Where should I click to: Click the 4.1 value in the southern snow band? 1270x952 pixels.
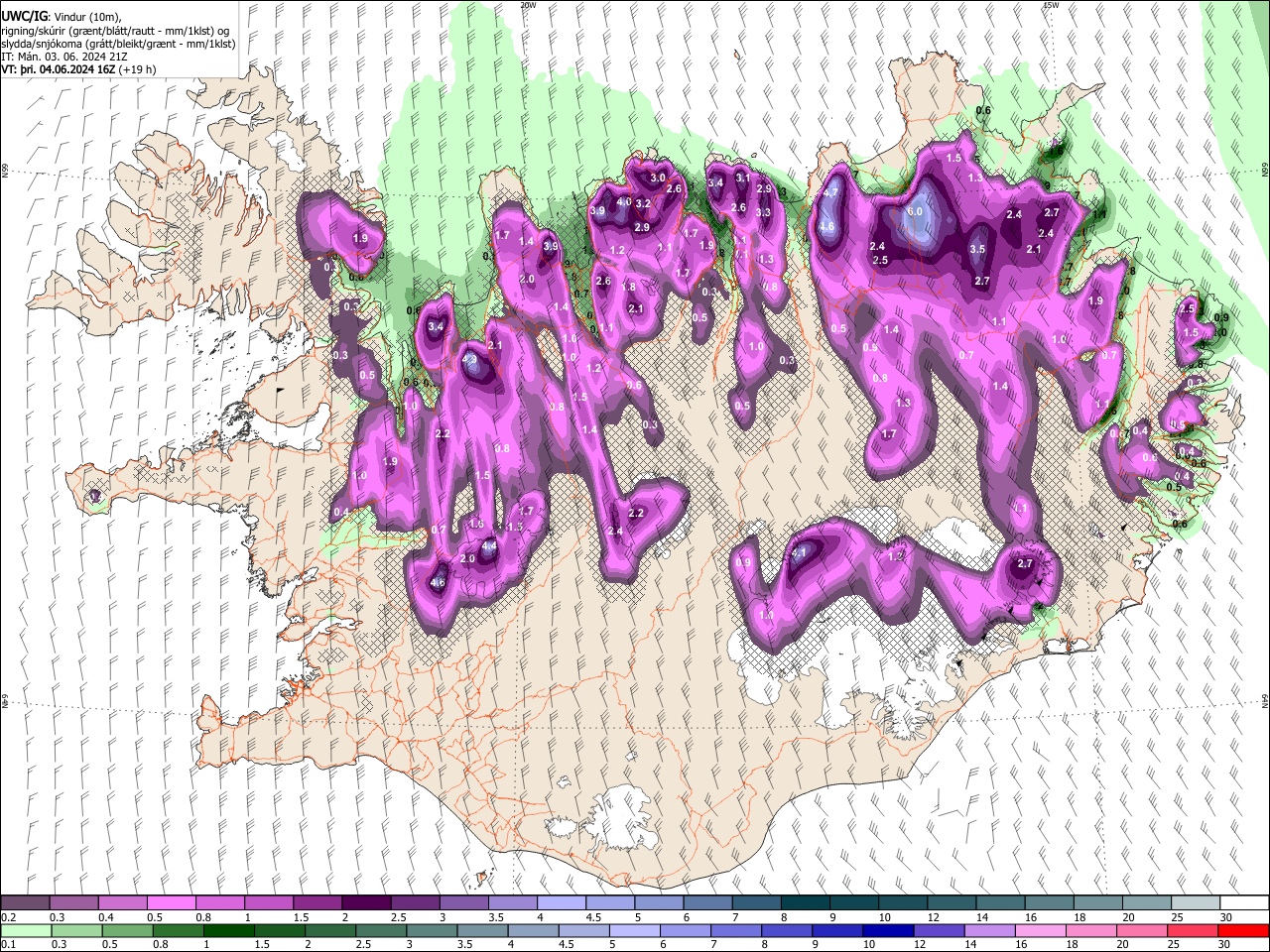[801, 553]
